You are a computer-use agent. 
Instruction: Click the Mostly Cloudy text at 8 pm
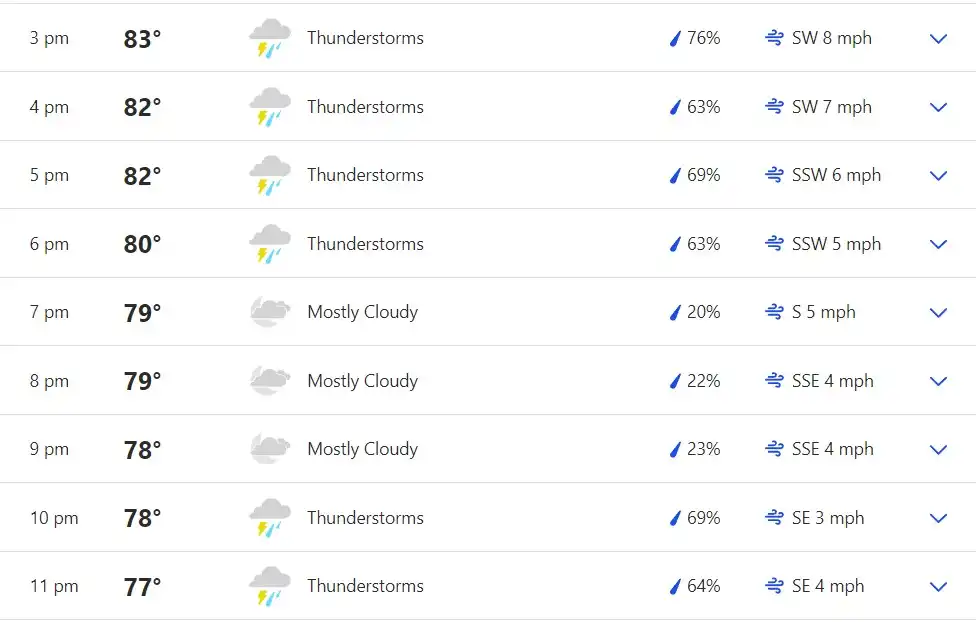pos(362,381)
